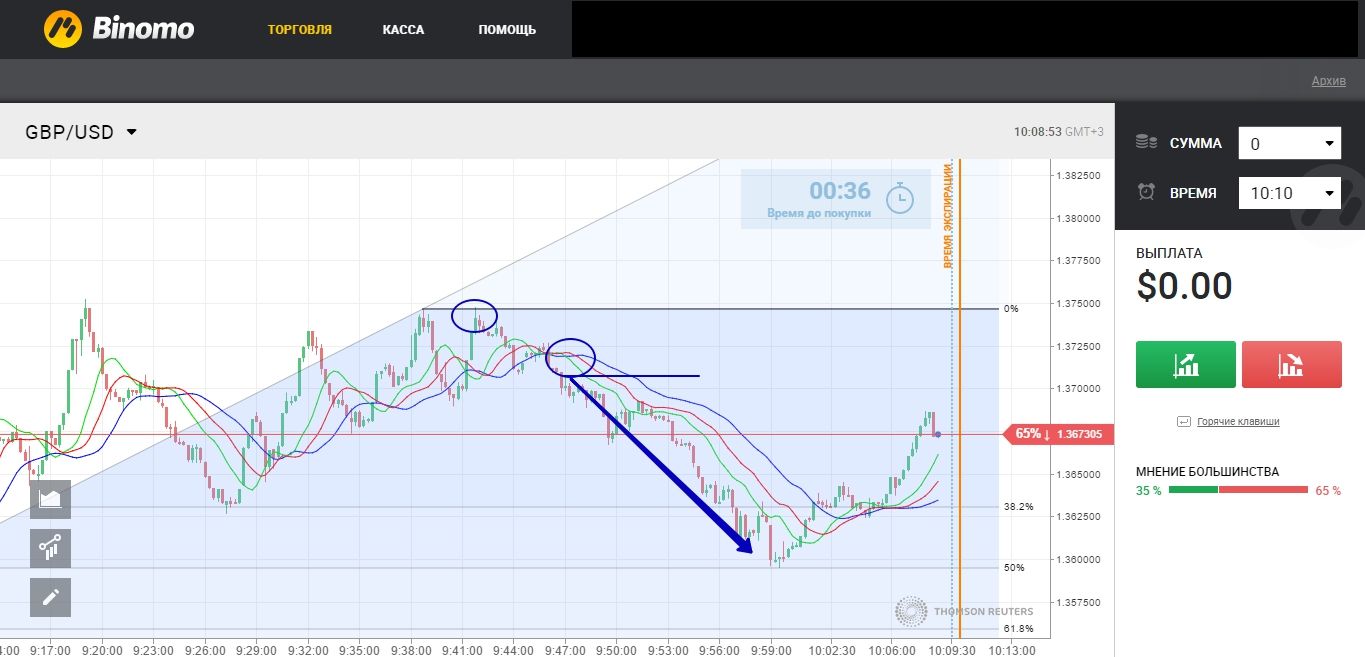Click the red put (down) trade button

coord(1291,364)
